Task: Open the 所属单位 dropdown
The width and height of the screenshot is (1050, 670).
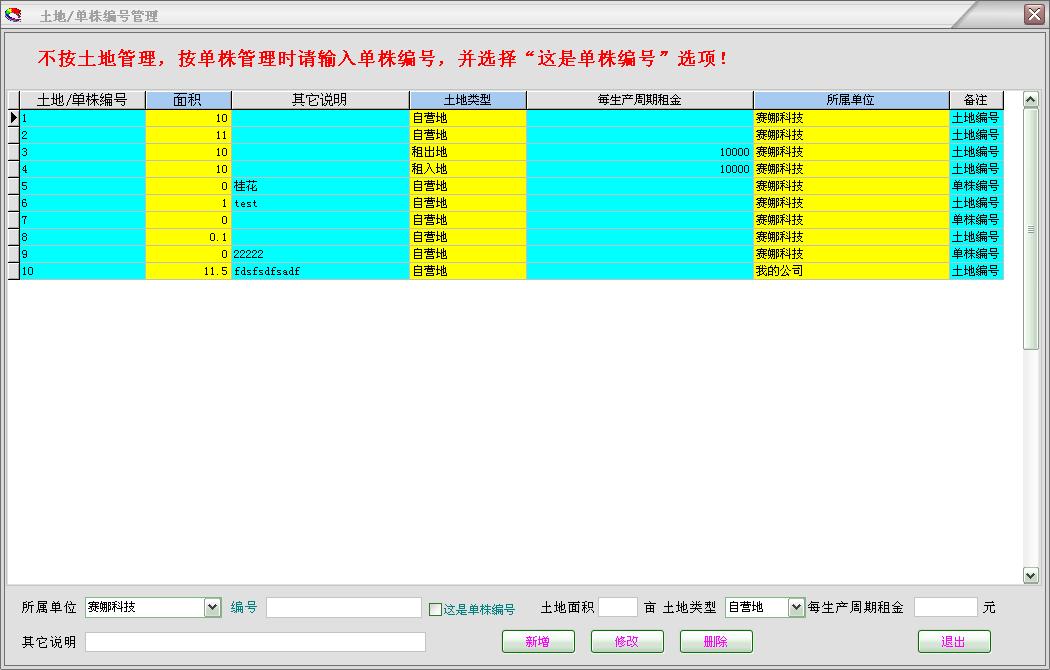Action: [x=212, y=606]
